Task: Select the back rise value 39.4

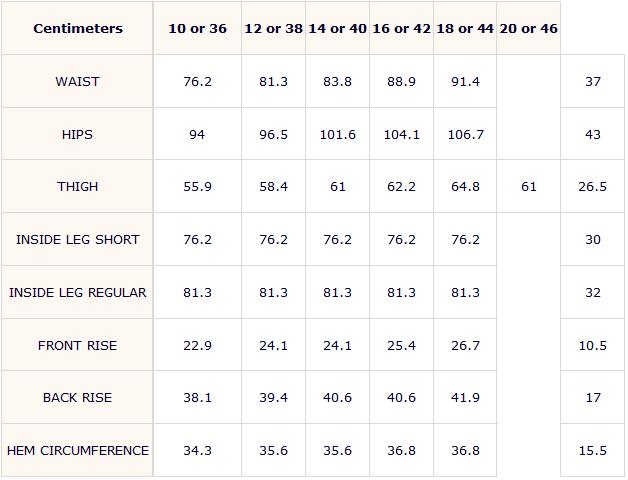Action: tap(274, 397)
